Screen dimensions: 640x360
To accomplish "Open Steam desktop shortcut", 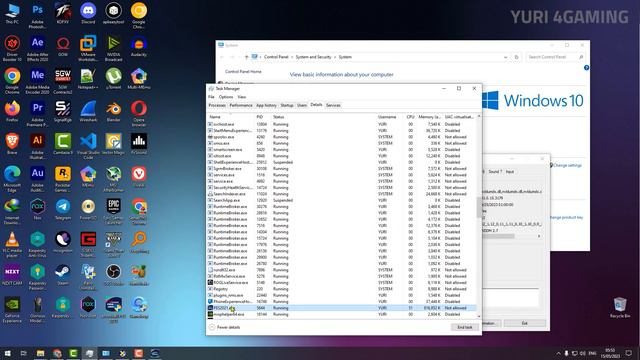I will click(62, 275).
